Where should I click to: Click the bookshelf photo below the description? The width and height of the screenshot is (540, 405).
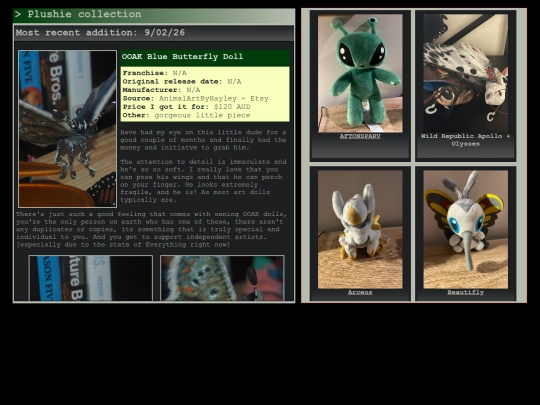(91, 278)
